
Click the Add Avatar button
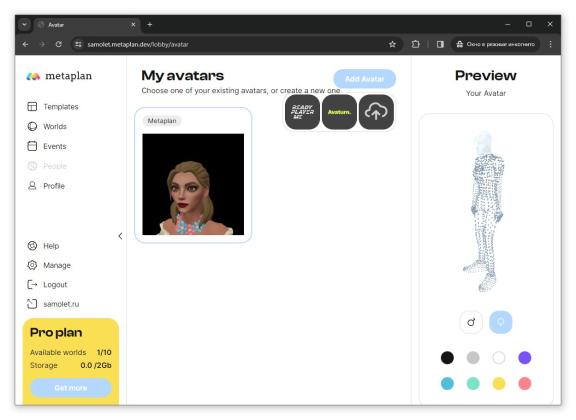point(364,79)
